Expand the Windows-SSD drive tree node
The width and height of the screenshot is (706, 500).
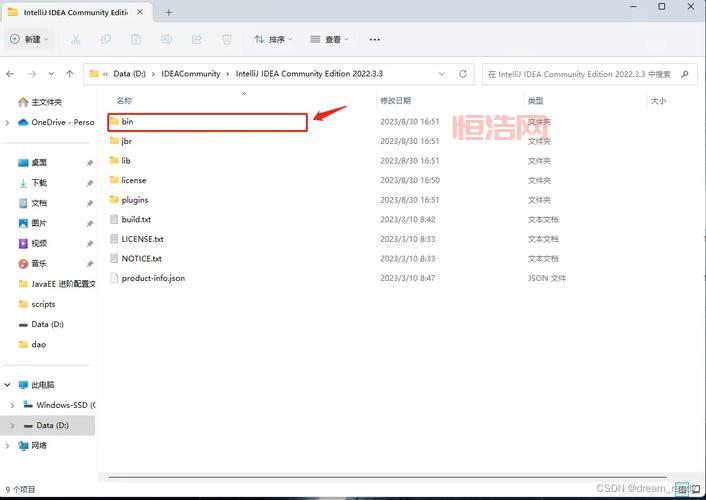pyautogui.click(x=12, y=405)
